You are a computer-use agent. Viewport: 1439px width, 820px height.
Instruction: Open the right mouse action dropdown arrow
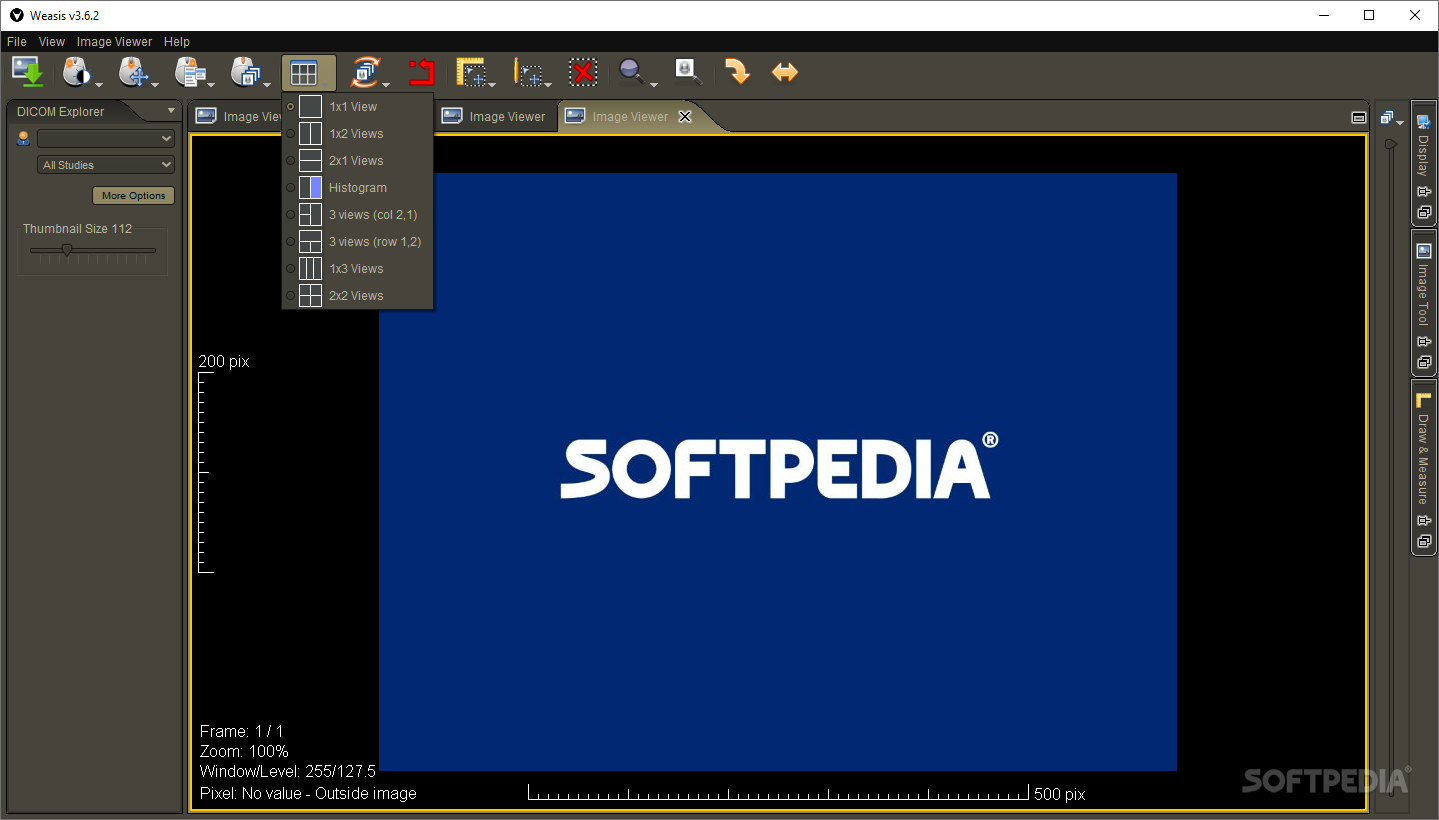211,85
